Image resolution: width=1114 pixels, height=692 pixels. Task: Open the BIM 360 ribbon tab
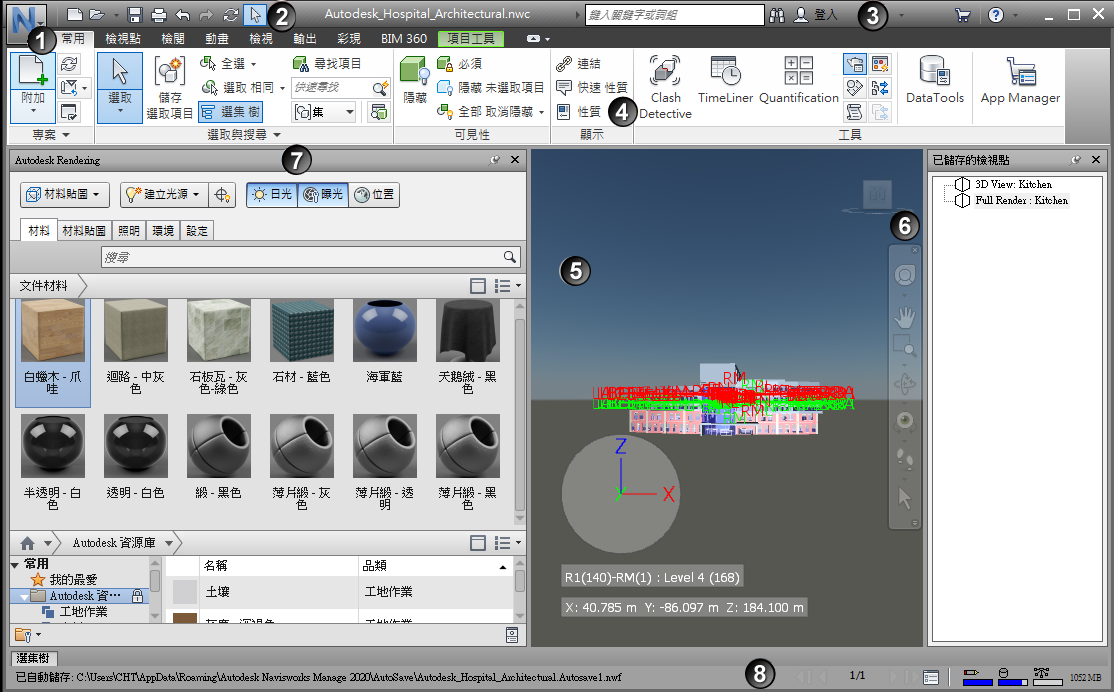pos(404,38)
